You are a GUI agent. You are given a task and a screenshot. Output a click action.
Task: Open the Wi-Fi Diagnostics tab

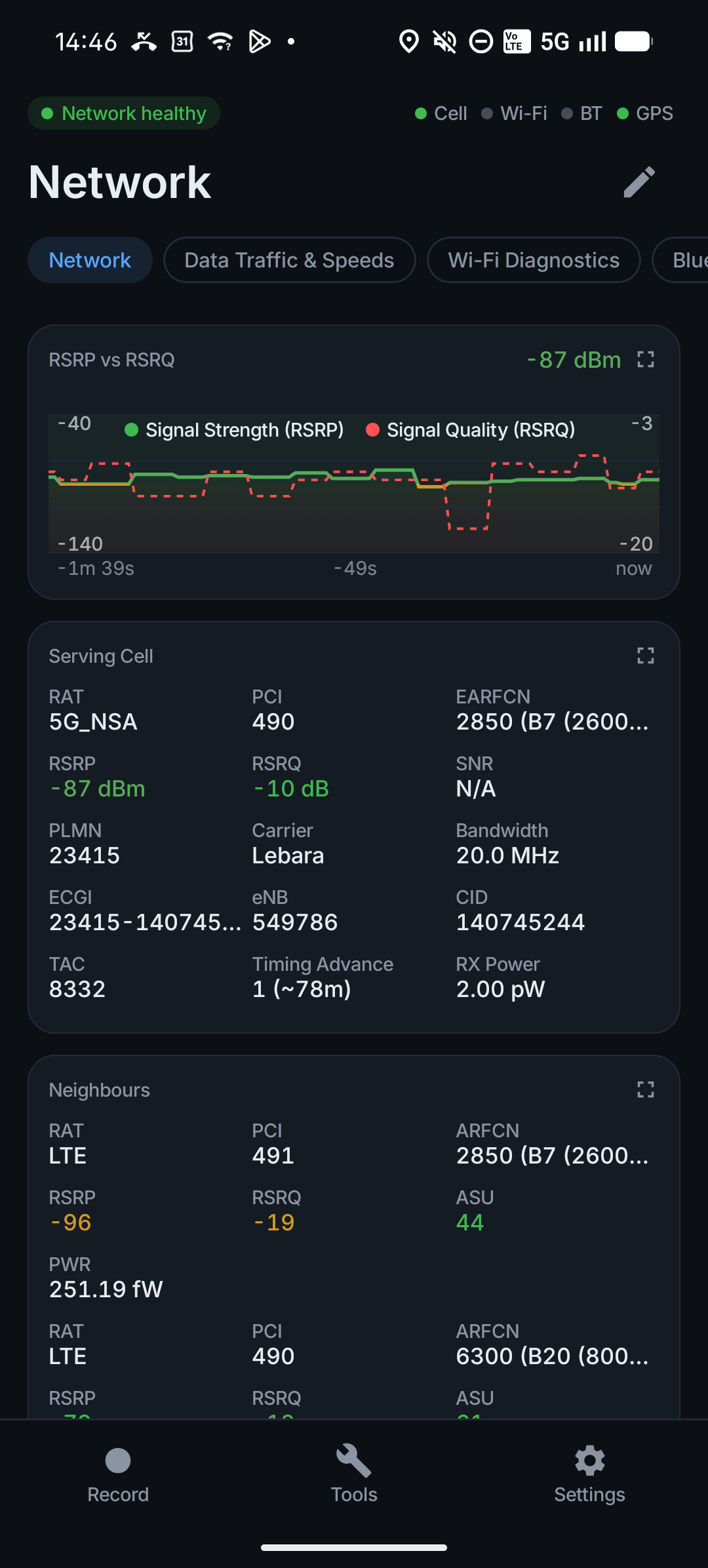pyautogui.click(x=534, y=260)
